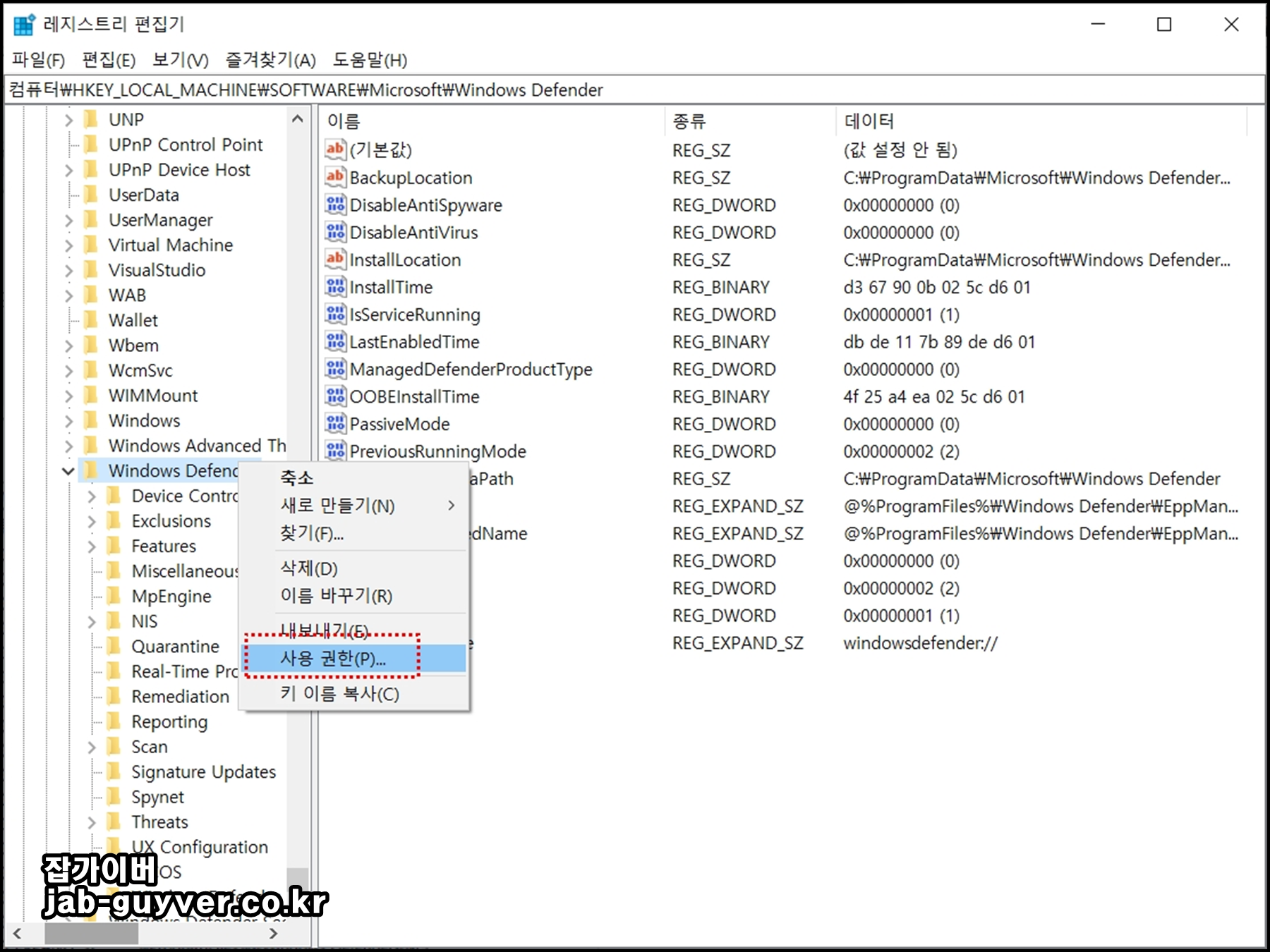Click the InstallLocation string value icon

[335, 260]
